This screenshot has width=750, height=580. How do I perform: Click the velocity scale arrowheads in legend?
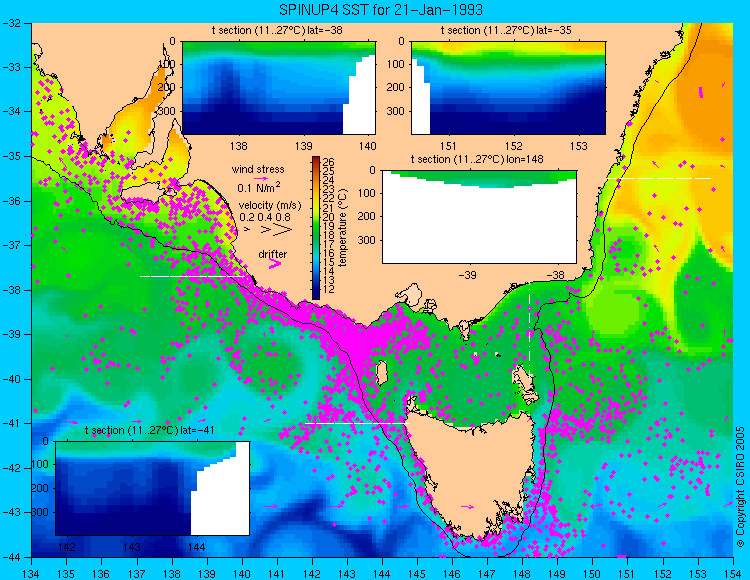[269, 230]
